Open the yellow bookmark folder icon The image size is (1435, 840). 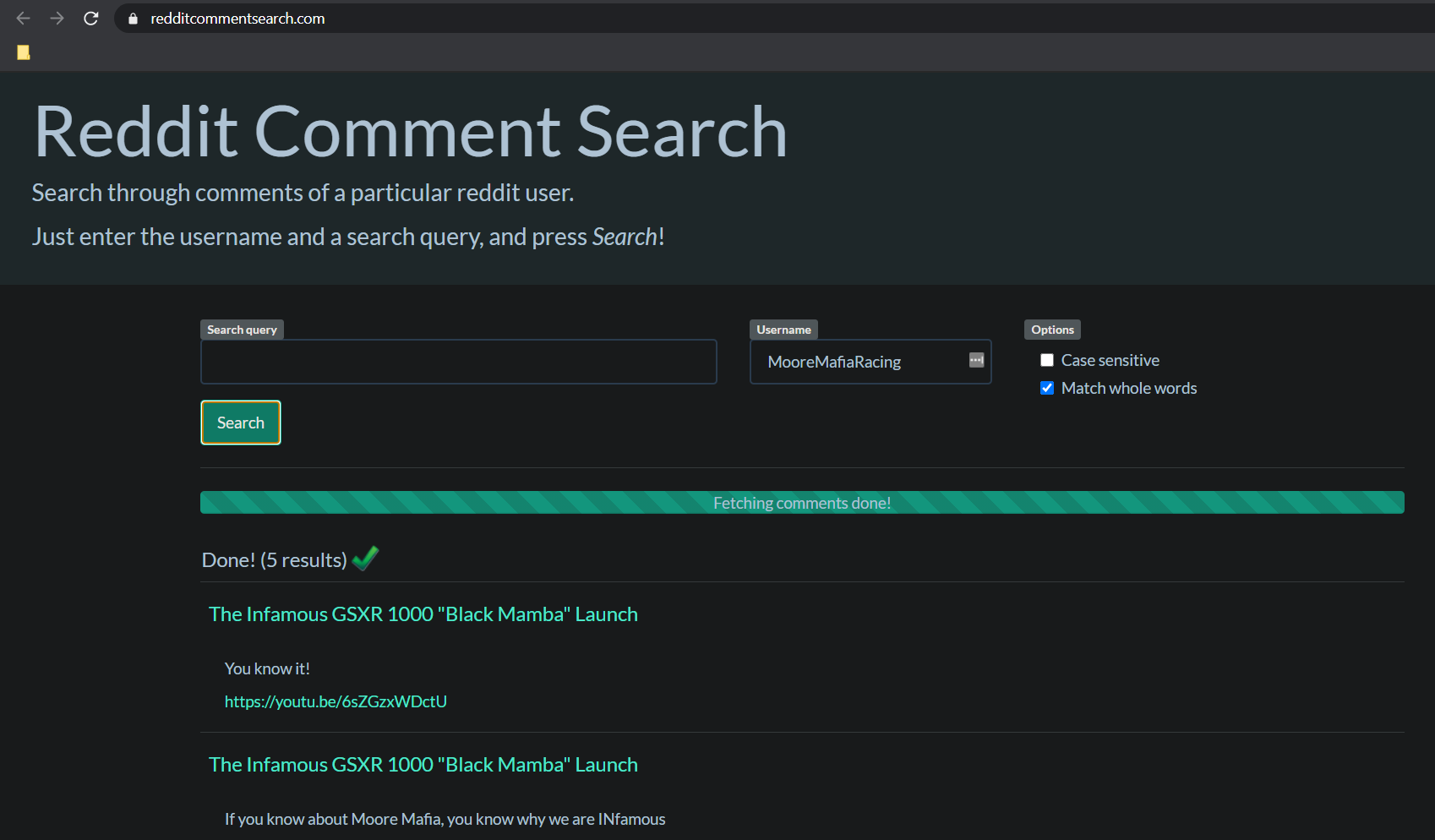pos(24,52)
